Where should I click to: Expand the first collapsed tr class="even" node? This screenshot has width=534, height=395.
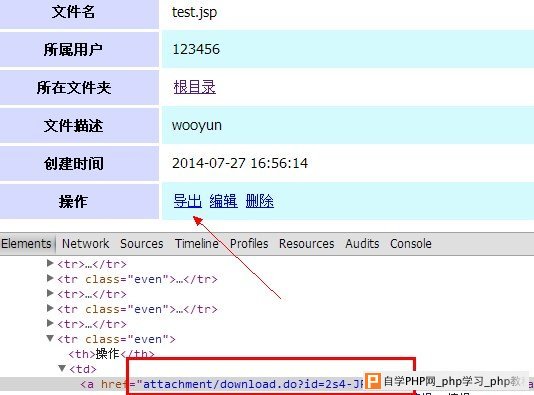click(50, 278)
